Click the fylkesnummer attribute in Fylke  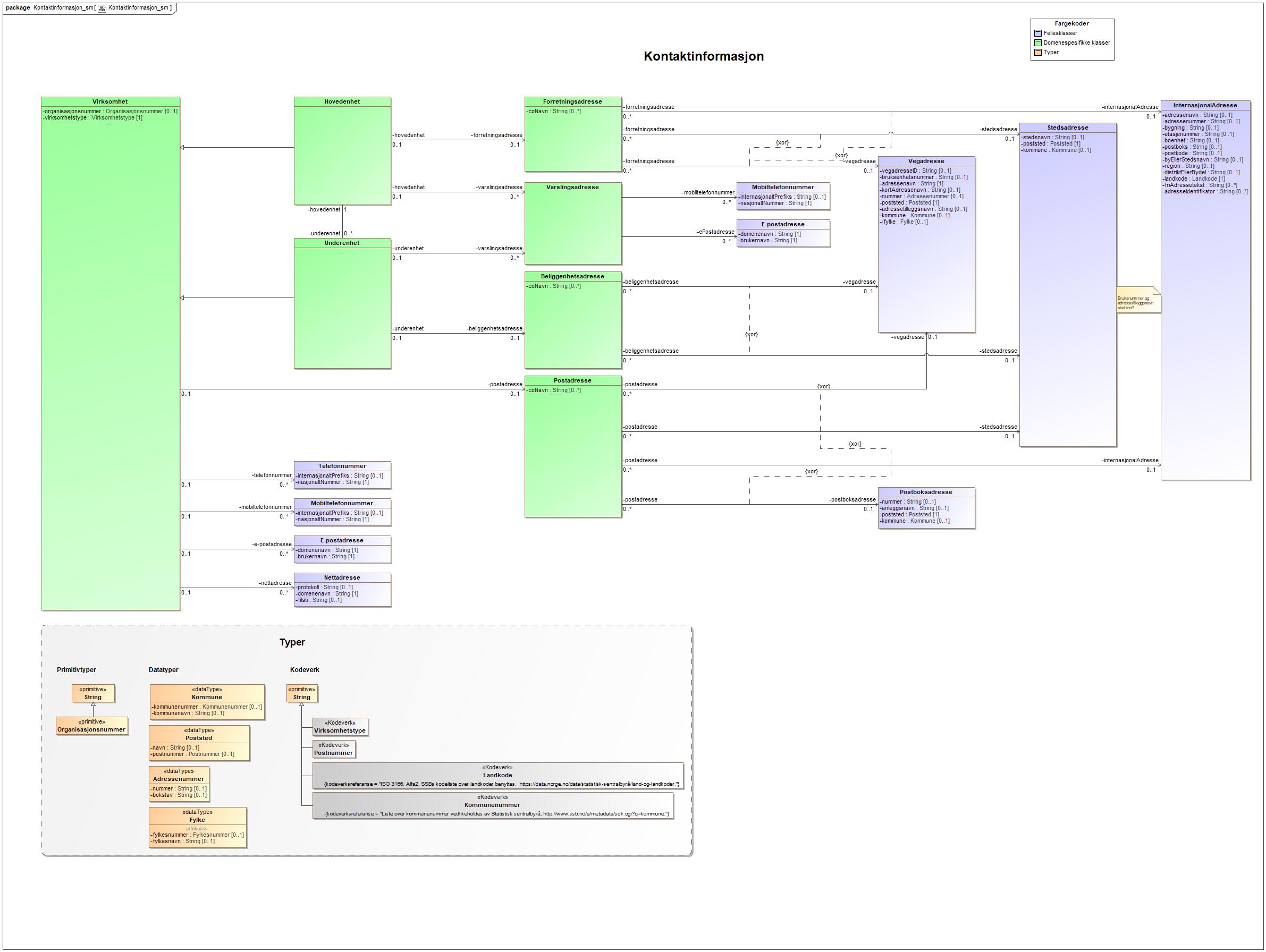point(197,835)
